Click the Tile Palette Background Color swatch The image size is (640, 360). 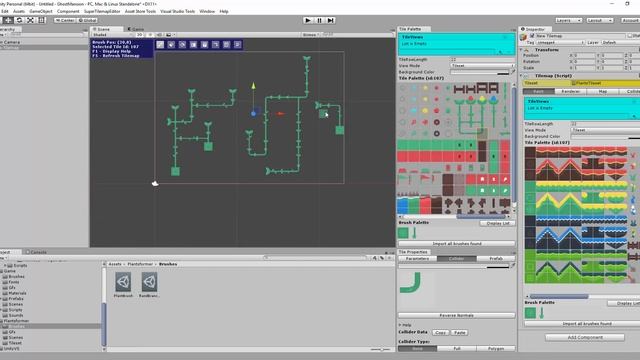coord(480,72)
